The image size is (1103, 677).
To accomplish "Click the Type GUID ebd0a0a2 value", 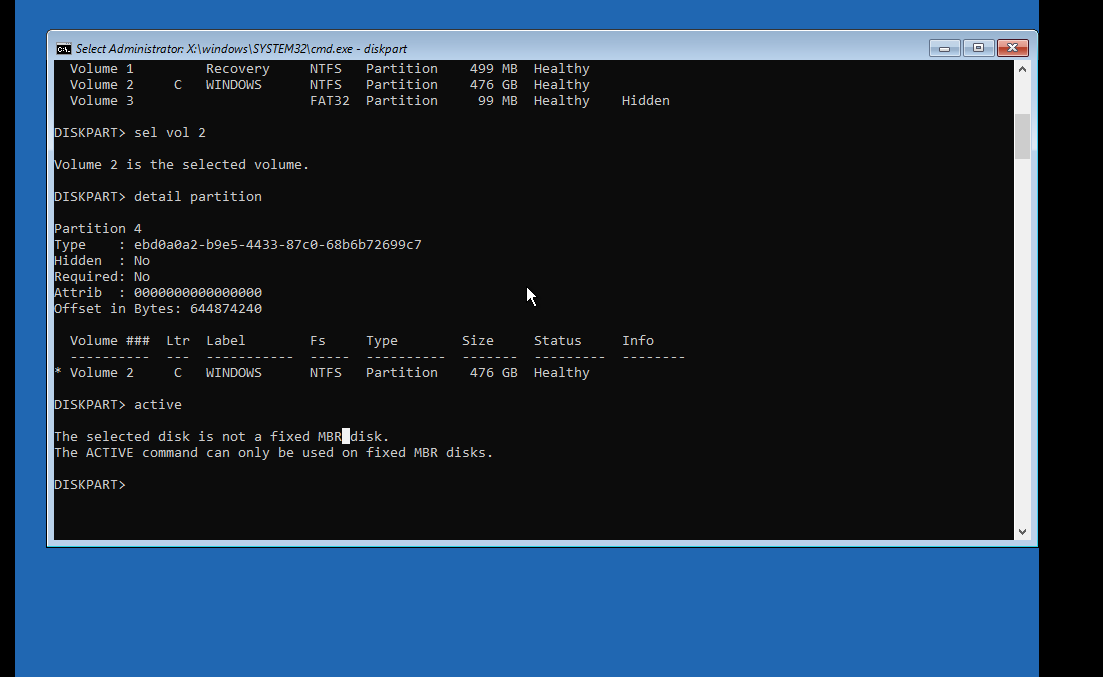I will point(278,245).
